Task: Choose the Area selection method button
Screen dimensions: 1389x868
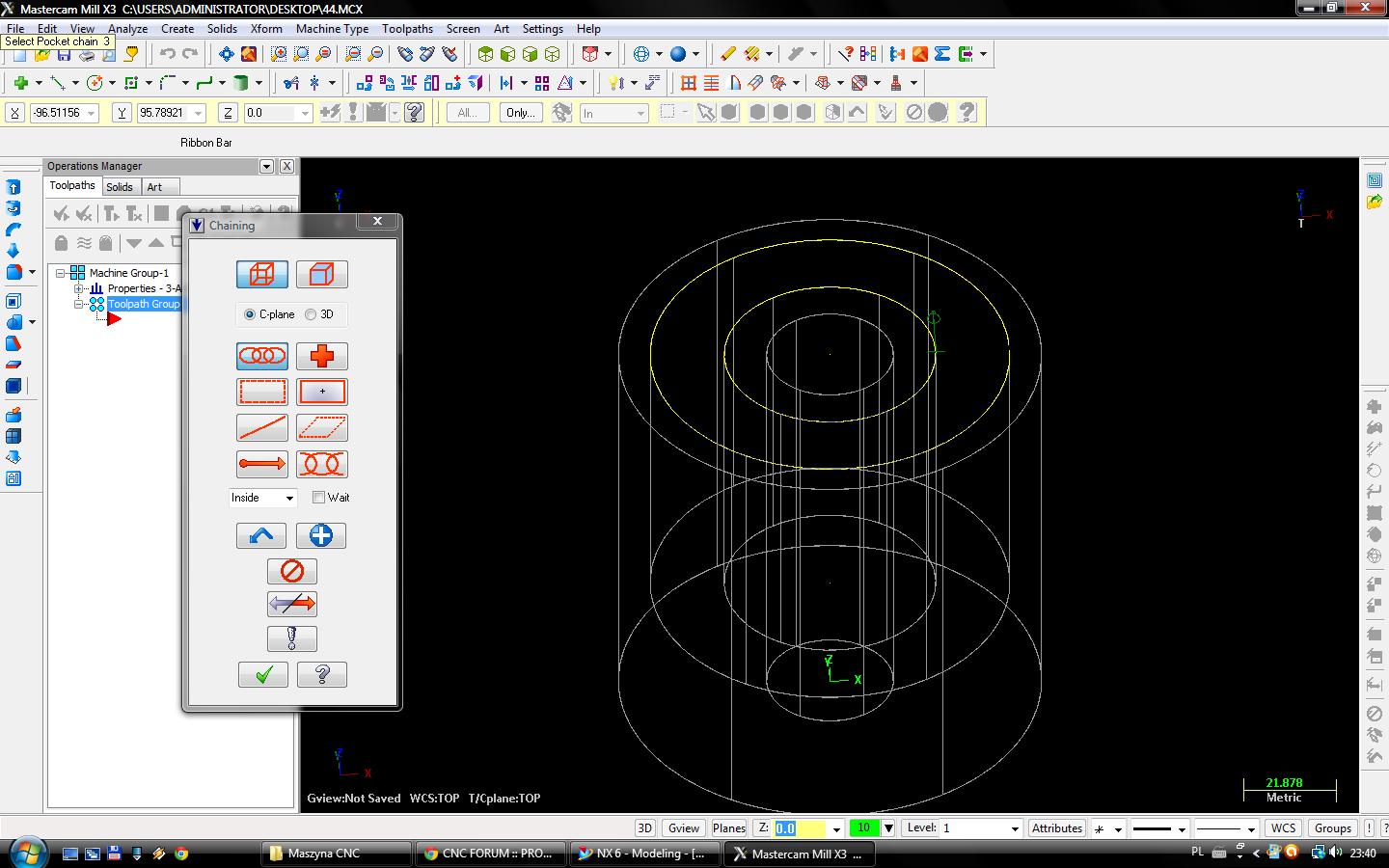Action: click(322, 392)
